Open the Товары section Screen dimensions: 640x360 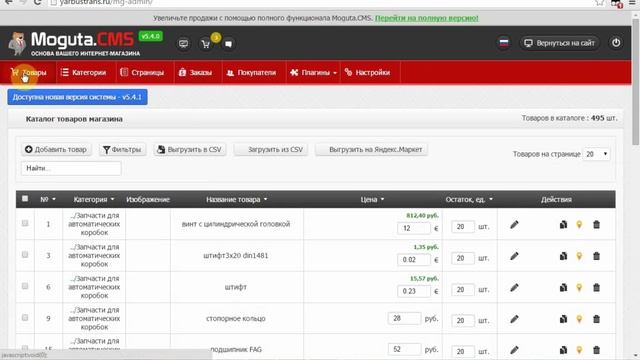pos(29,73)
